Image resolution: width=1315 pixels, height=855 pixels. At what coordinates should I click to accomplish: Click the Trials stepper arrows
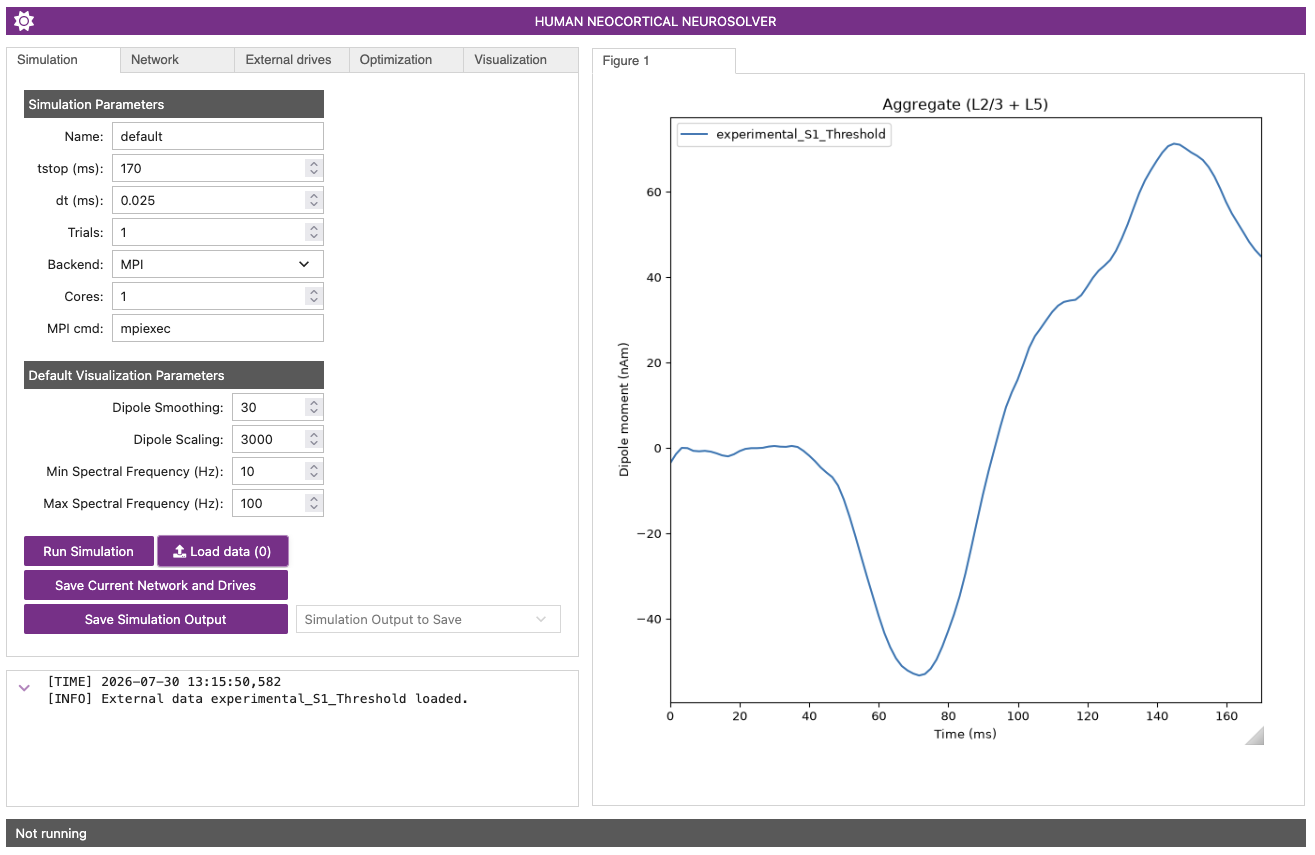click(314, 232)
